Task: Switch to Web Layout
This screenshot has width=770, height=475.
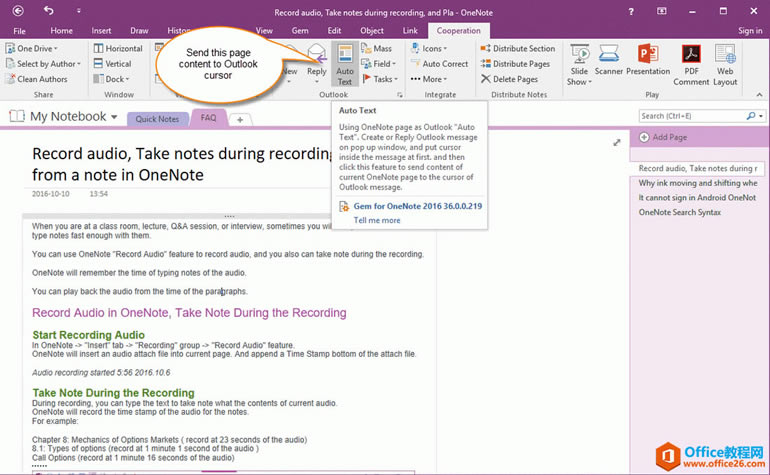Action: tap(725, 65)
